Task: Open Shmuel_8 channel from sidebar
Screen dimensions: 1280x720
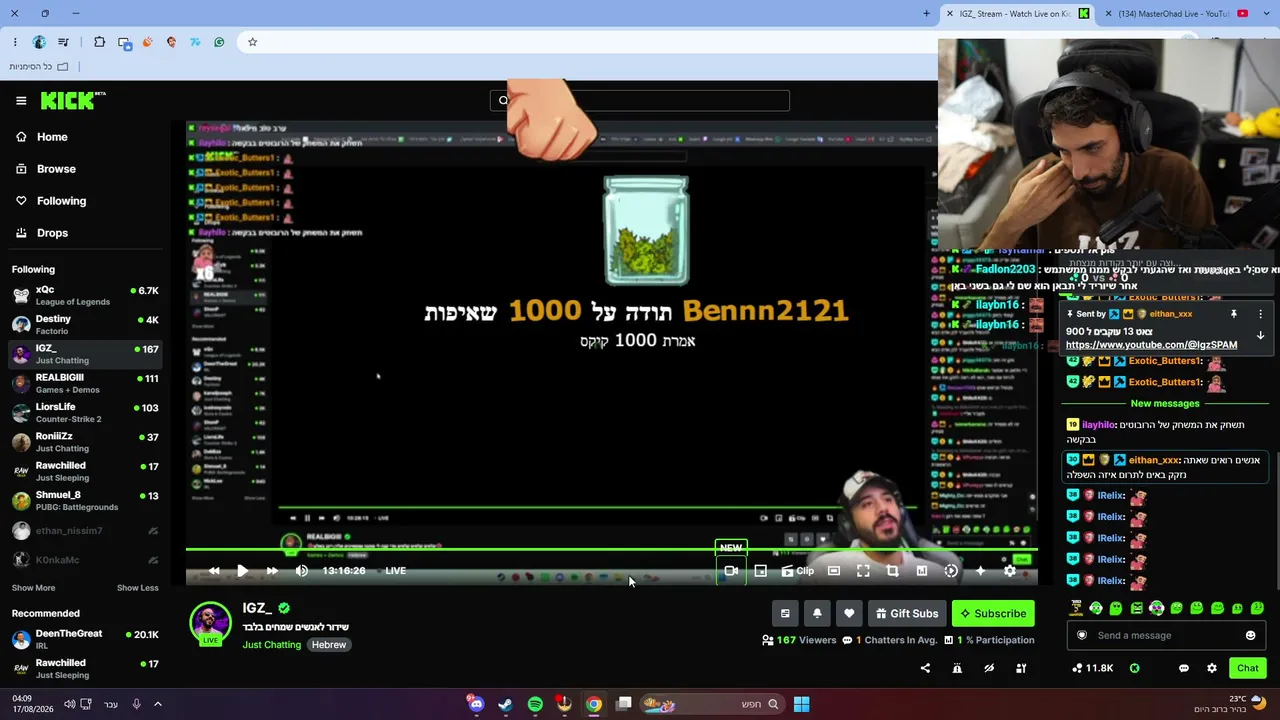Action: click(x=85, y=500)
